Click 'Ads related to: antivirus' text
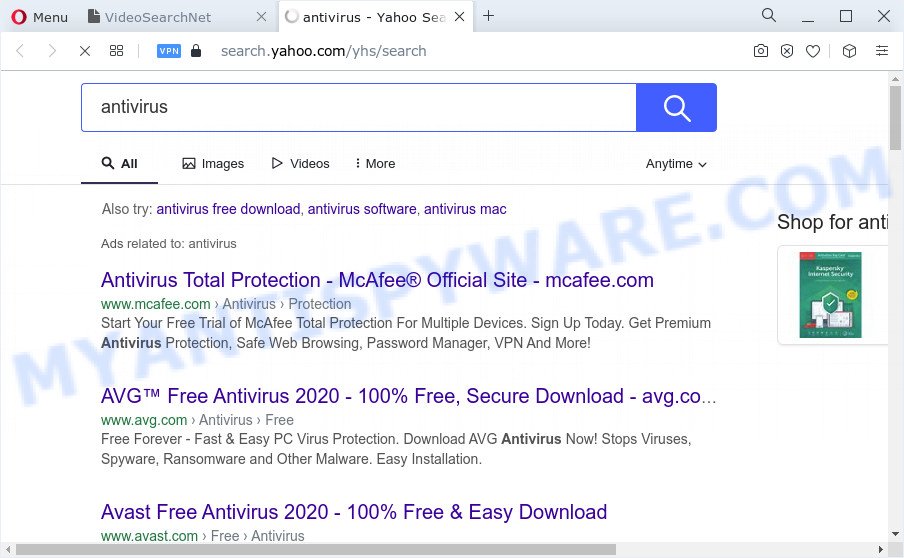 click(x=168, y=243)
